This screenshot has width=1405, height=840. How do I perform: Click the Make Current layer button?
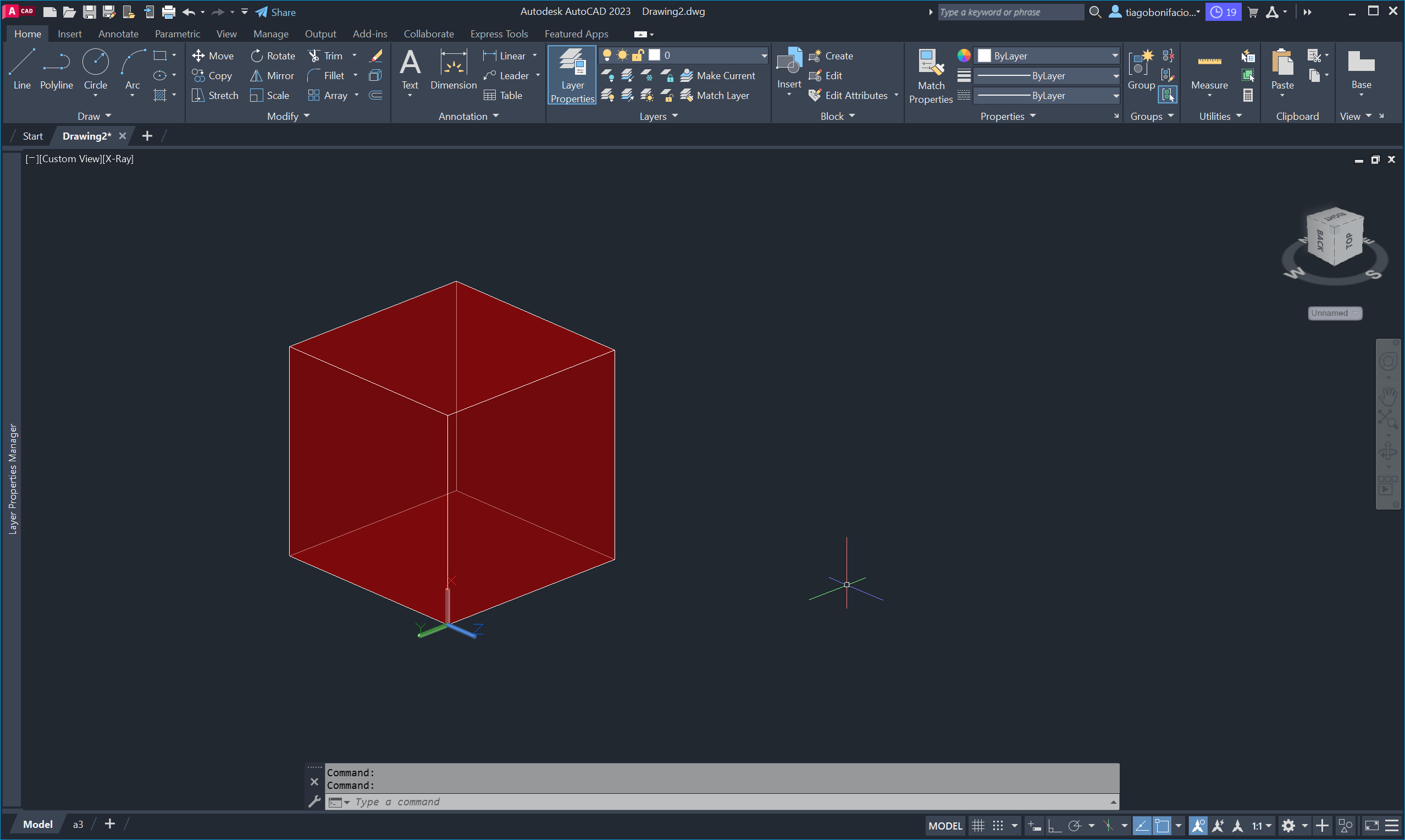coord(717,75)
